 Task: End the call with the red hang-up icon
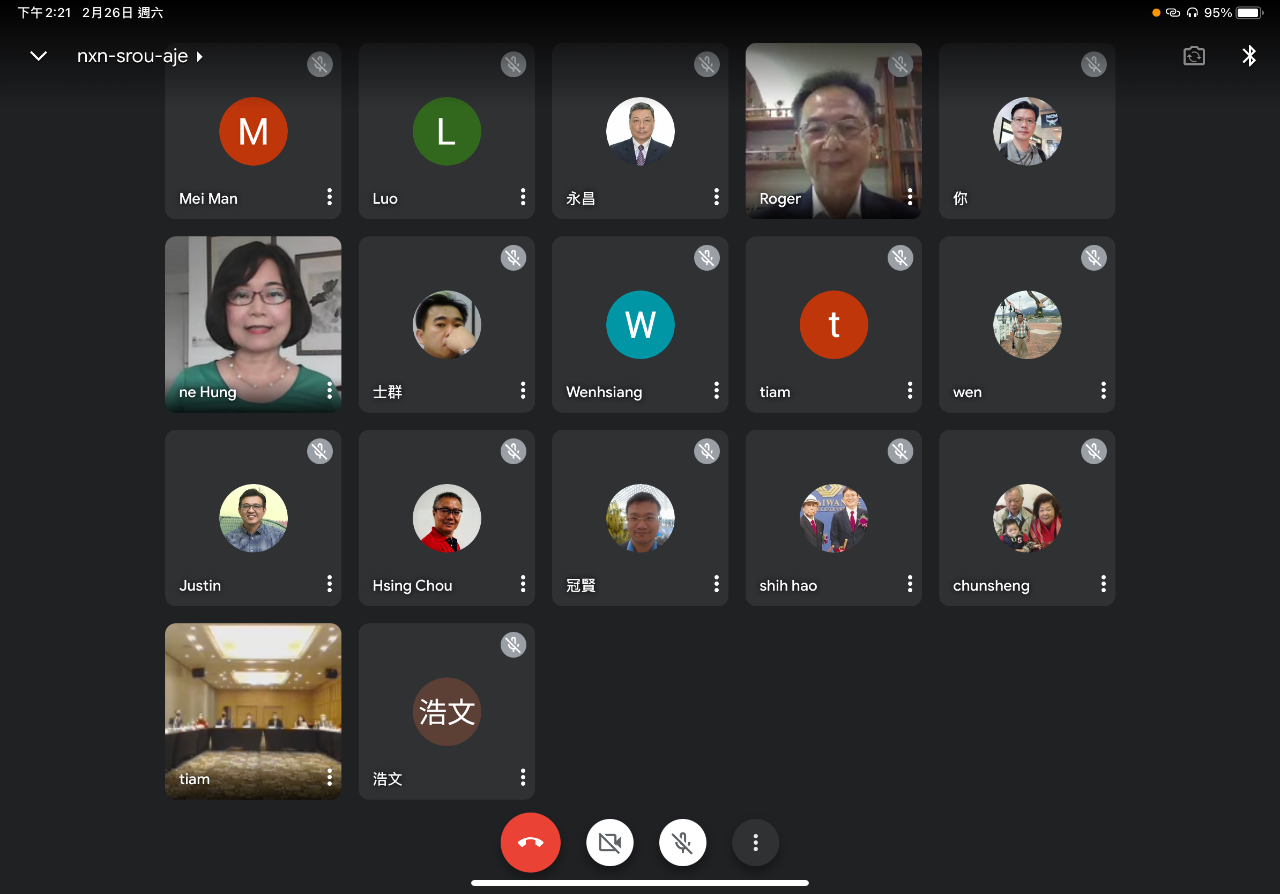[530, 842]
